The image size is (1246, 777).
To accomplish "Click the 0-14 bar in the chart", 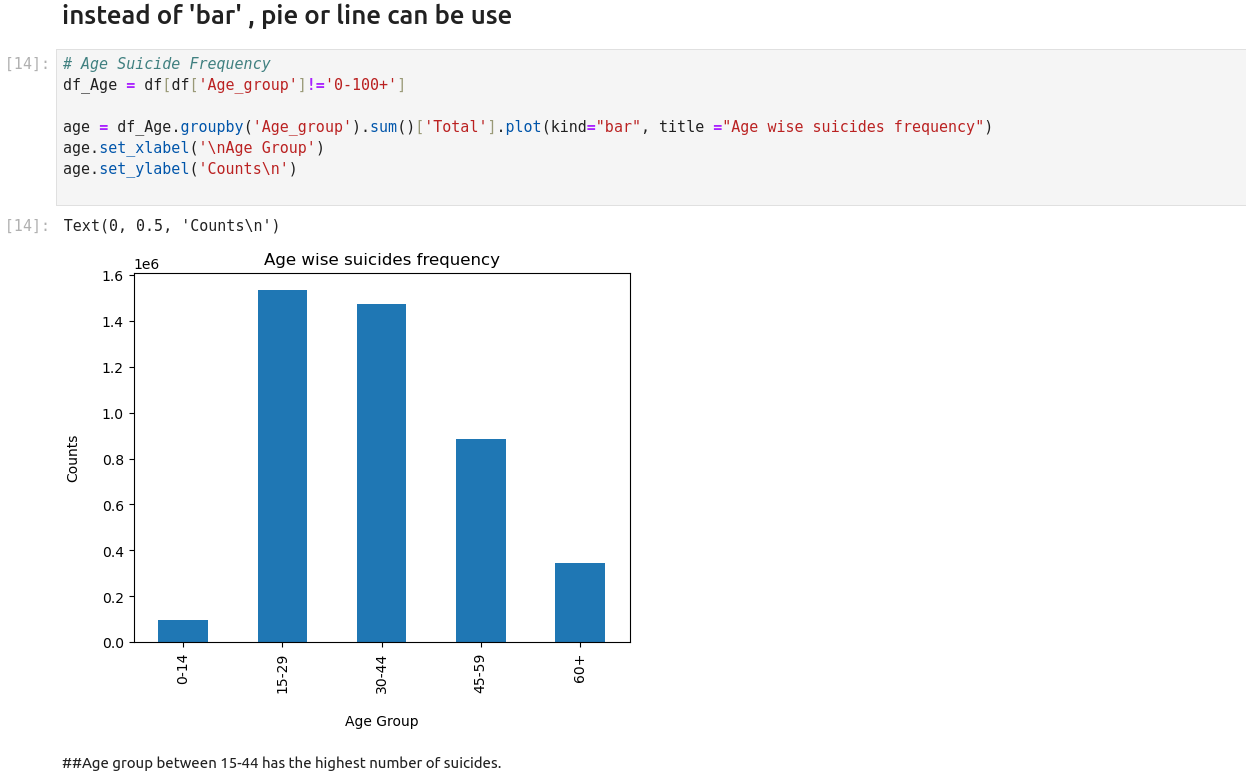I will (x=183, y=631).
